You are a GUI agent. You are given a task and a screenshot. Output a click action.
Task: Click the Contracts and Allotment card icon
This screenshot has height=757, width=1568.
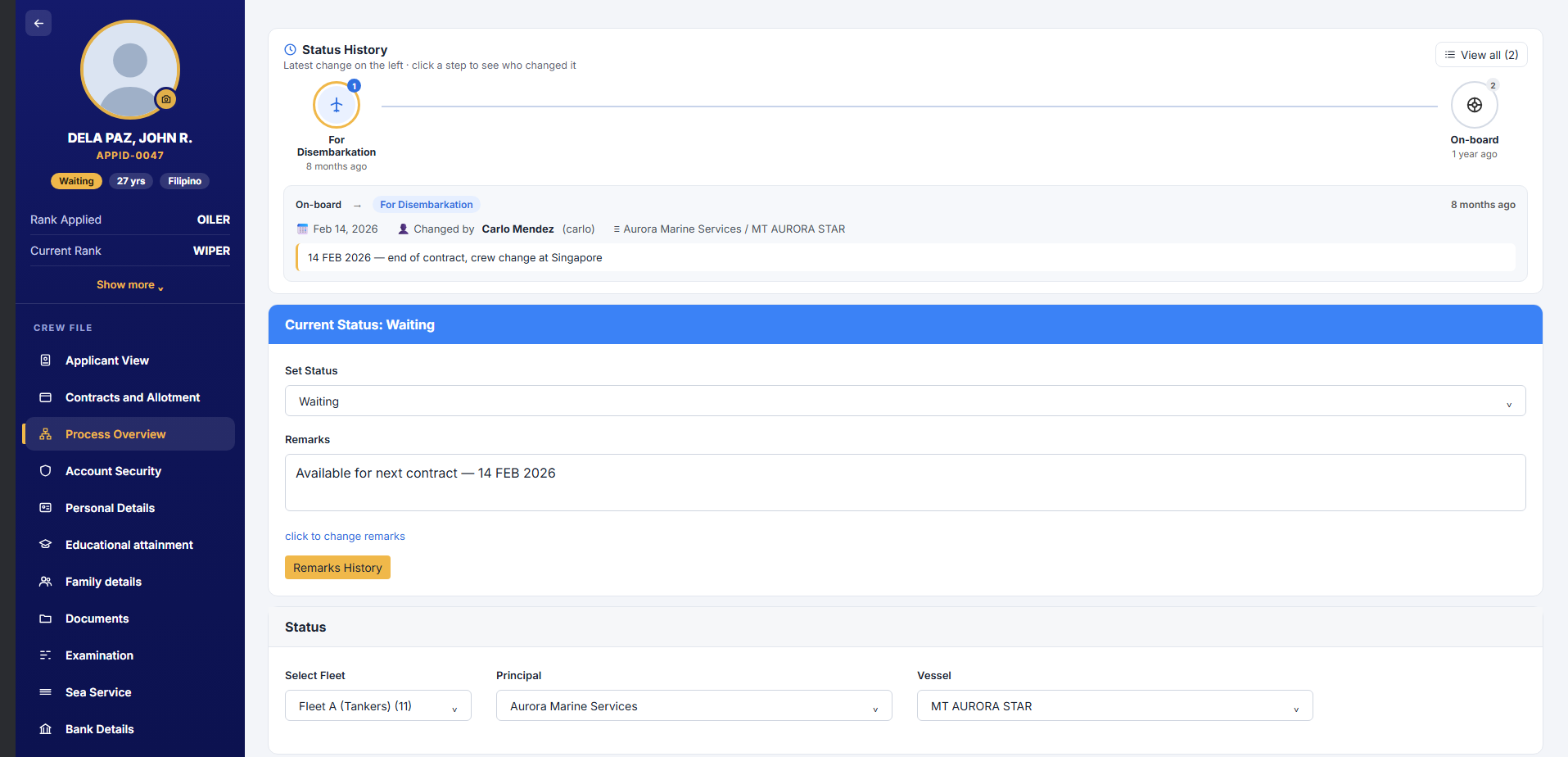46,397
